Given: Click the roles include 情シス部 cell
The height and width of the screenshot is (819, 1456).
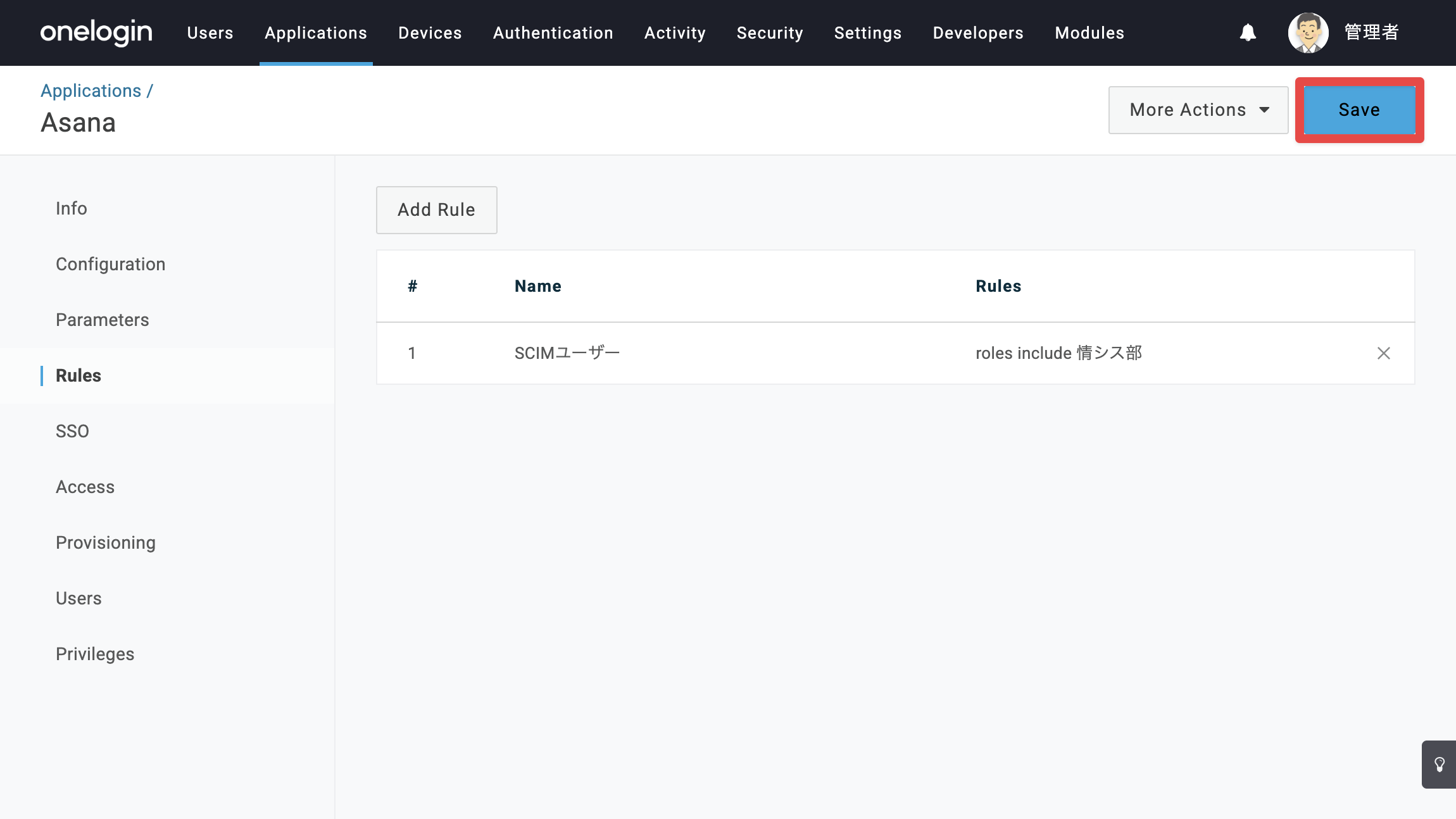Looking at the screenshot, I should coord(1058,353).
